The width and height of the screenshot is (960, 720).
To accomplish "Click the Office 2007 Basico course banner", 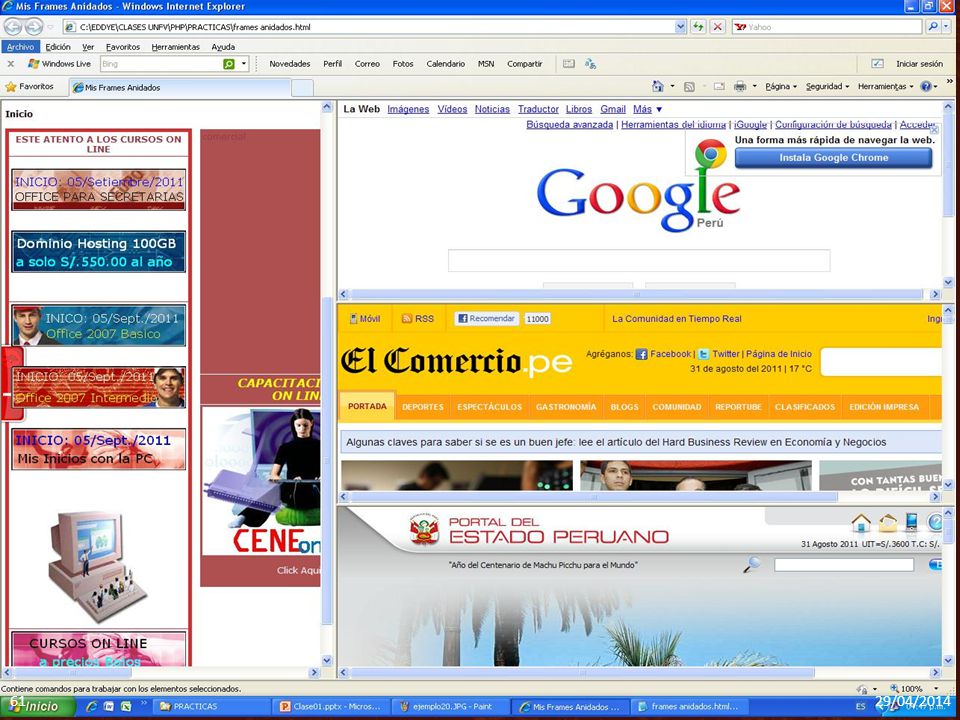I will 99,325.
